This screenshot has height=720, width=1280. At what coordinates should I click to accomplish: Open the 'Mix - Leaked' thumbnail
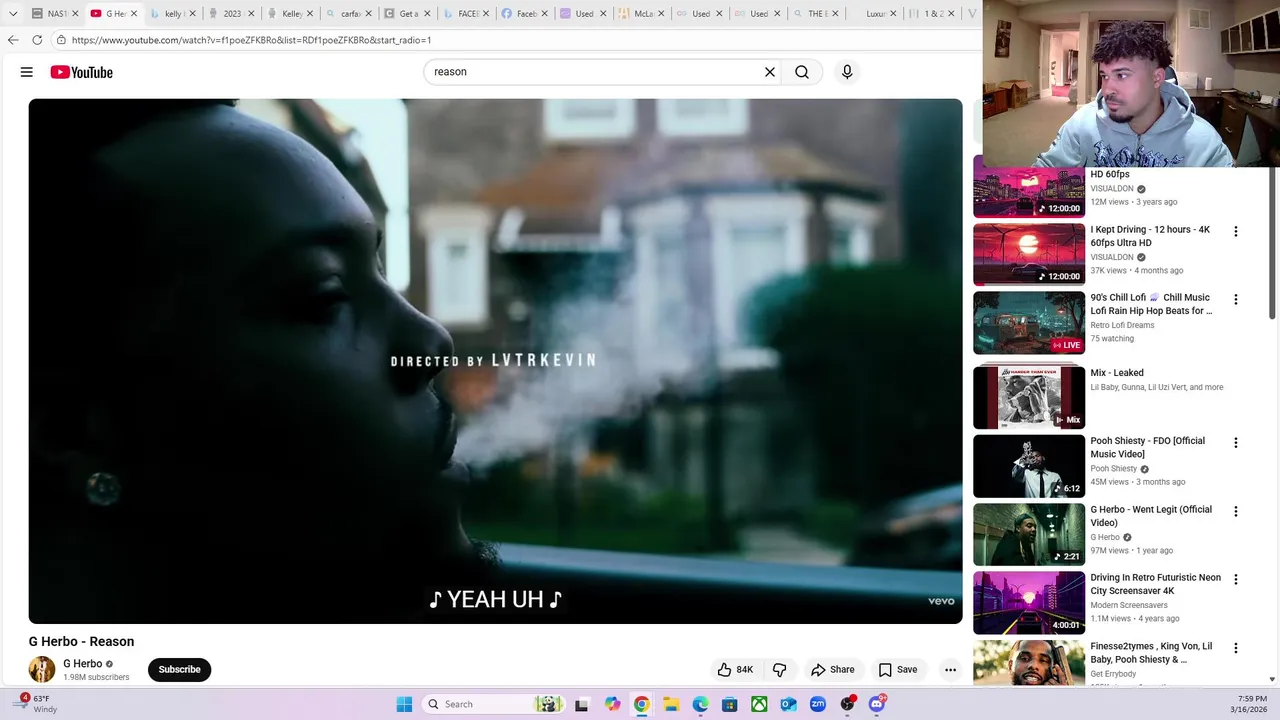point(1029,397)
